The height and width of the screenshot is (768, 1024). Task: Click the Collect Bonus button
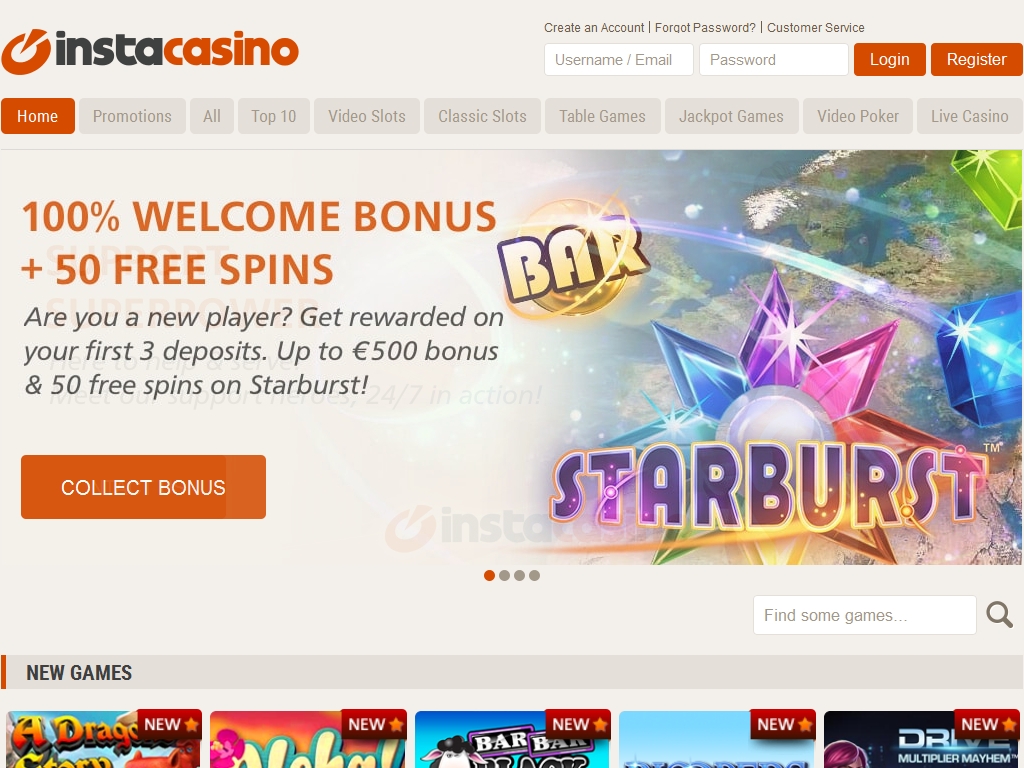(143, 487)
